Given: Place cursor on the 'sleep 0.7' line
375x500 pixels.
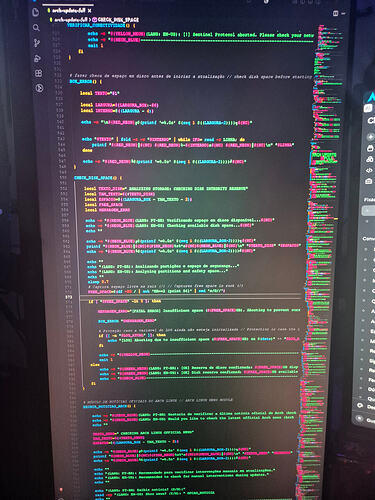Looking at the screenshot, I should [x=98, y=282].
